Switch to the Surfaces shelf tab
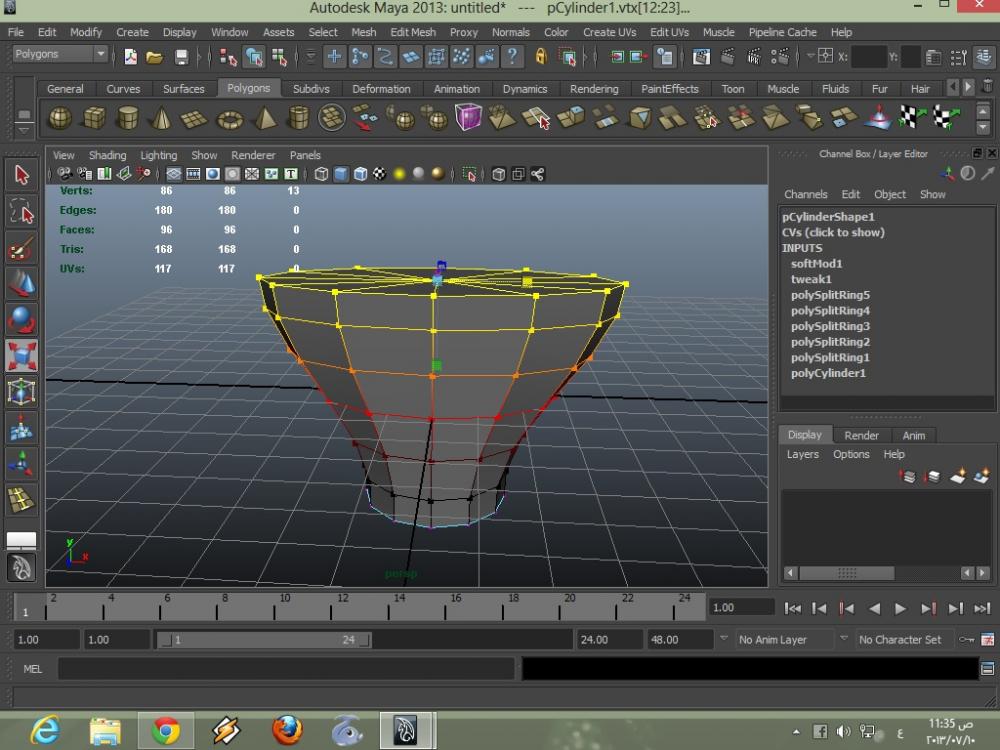 pos(183,89)
